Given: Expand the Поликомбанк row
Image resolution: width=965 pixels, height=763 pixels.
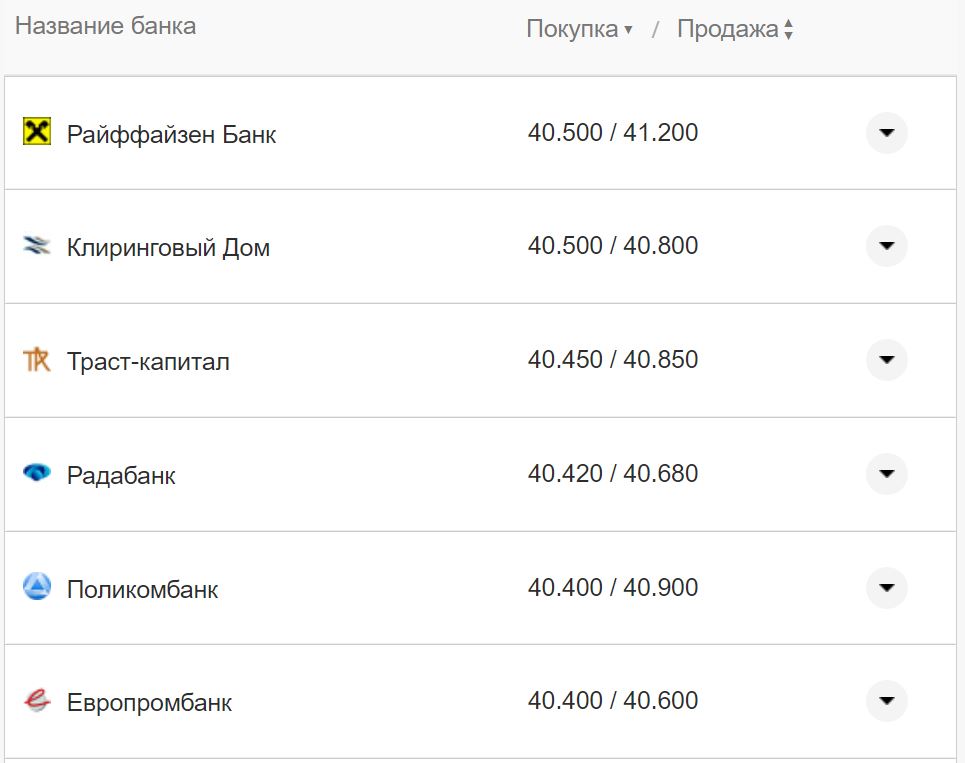Looking at the screenshot, I should point(886,588).
